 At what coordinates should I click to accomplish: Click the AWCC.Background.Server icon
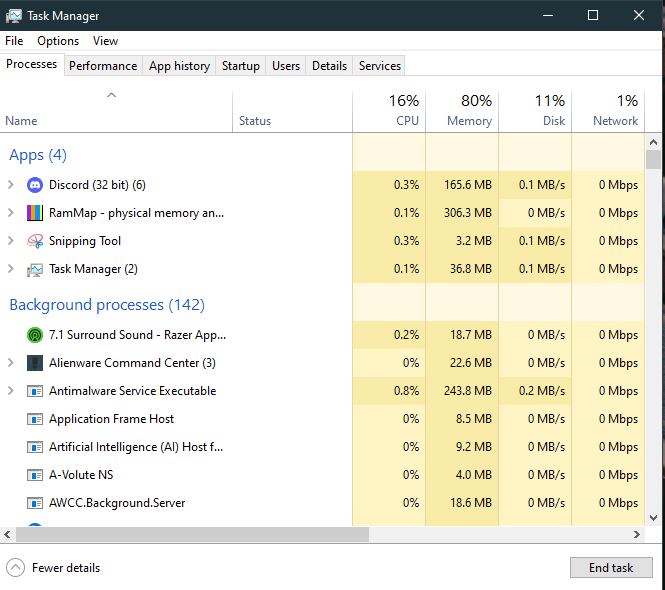[35, 503]
